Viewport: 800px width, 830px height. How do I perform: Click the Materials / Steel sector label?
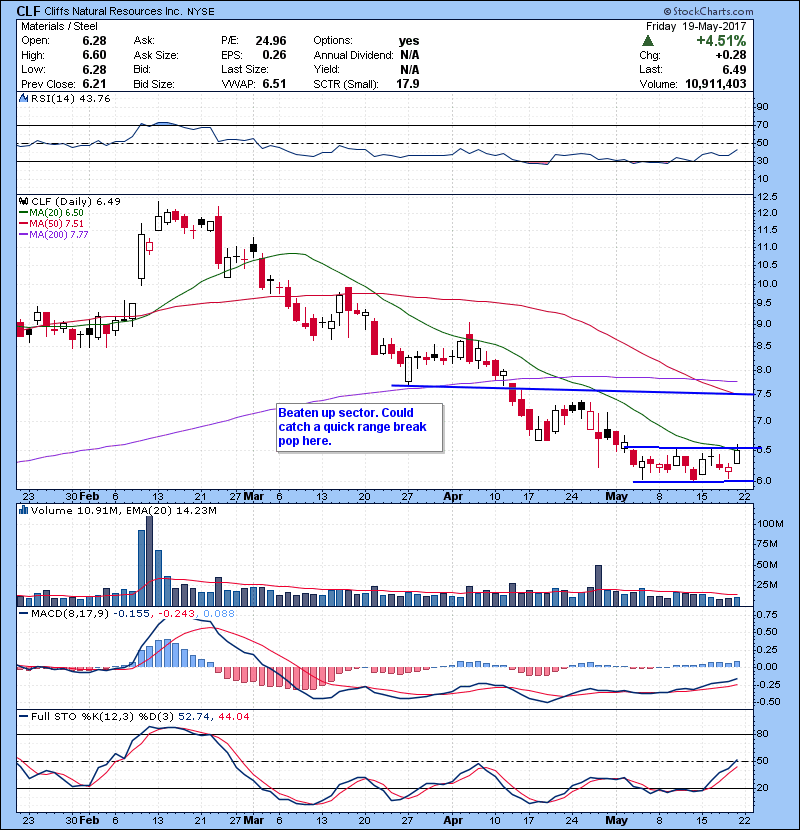pos(59,26)
